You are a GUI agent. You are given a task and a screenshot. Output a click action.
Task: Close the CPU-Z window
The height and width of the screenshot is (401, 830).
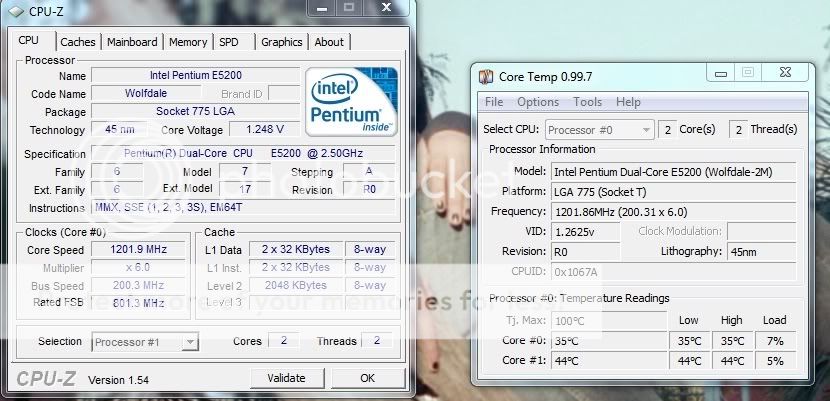tap(386, 7)
